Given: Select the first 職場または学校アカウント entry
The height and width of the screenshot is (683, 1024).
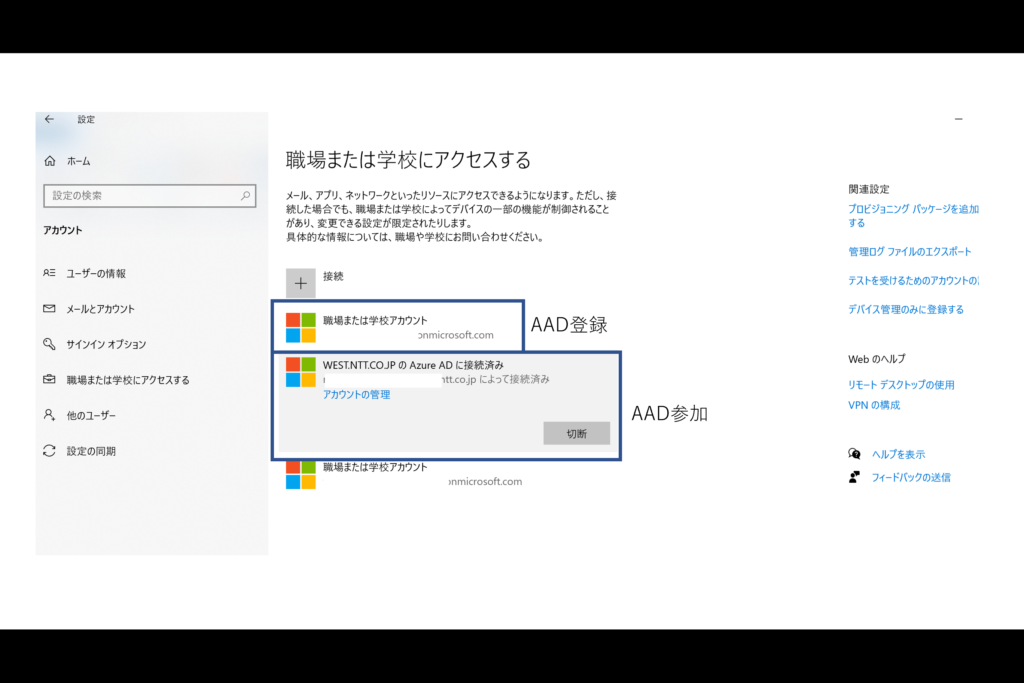Looking at the screenshot, I should pos(398,327).
